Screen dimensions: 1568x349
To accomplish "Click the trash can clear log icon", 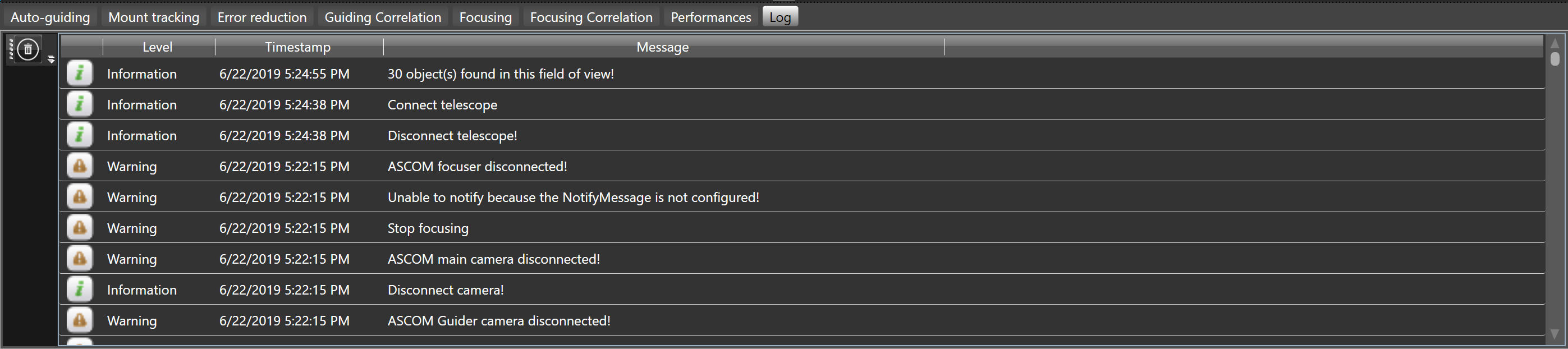I will (28, 49).
